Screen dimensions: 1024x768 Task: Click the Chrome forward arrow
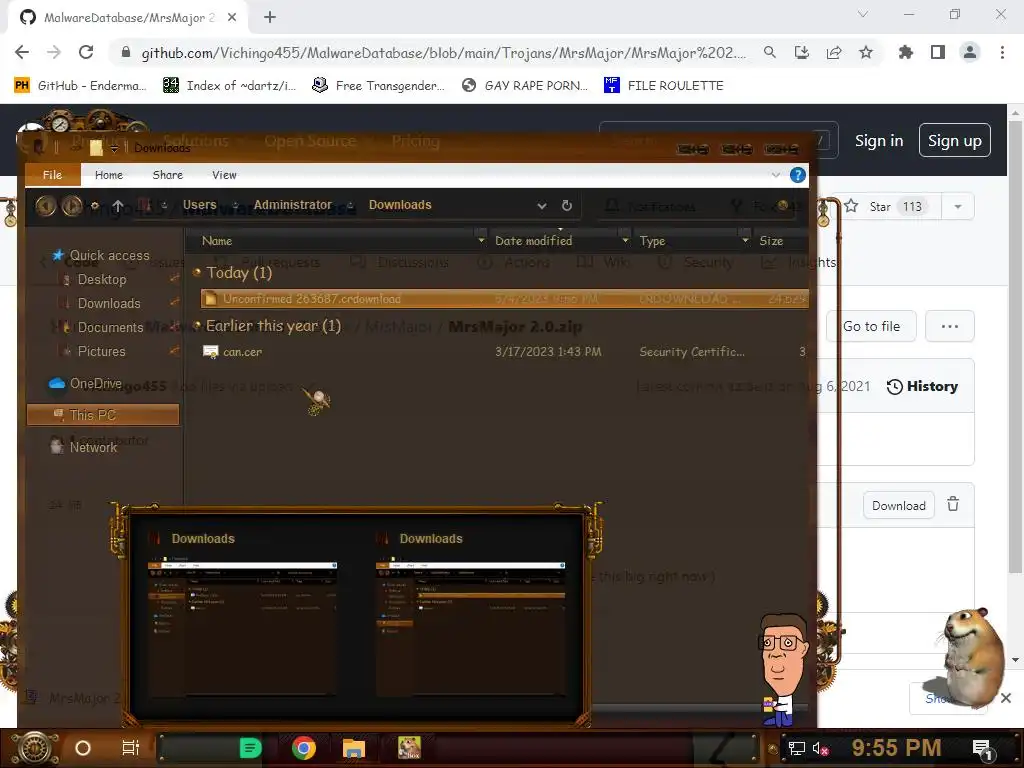click(54, 52)
